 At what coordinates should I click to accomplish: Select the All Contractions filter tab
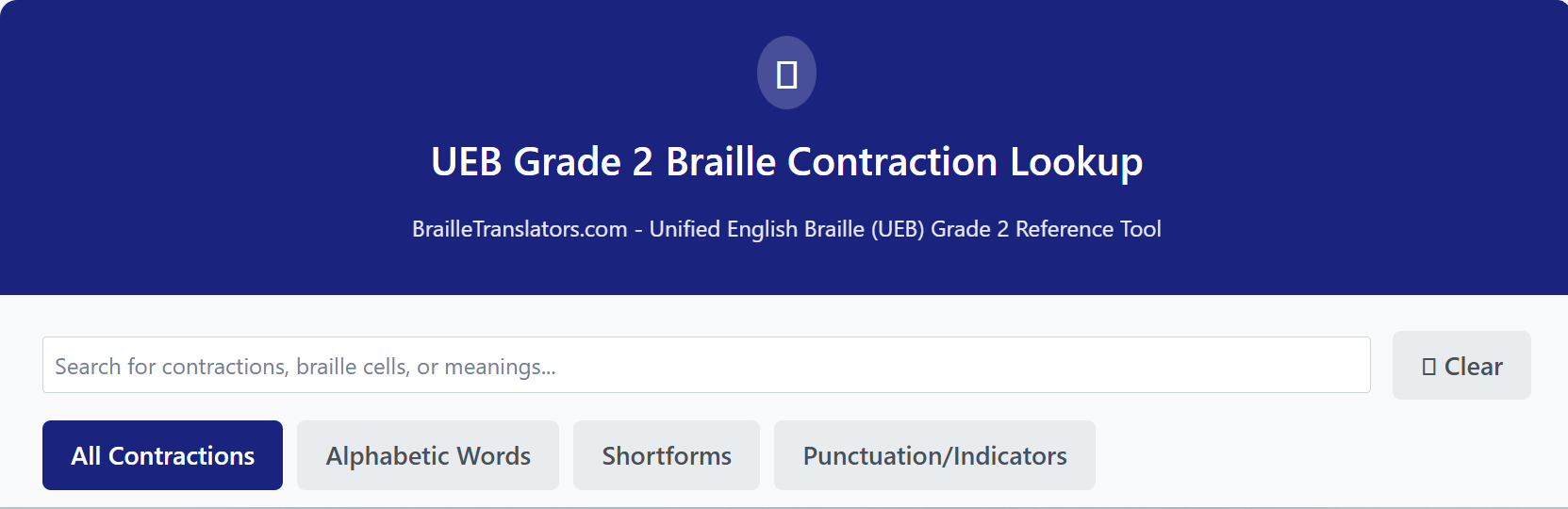pyautogui.click(x=162, y=455)
